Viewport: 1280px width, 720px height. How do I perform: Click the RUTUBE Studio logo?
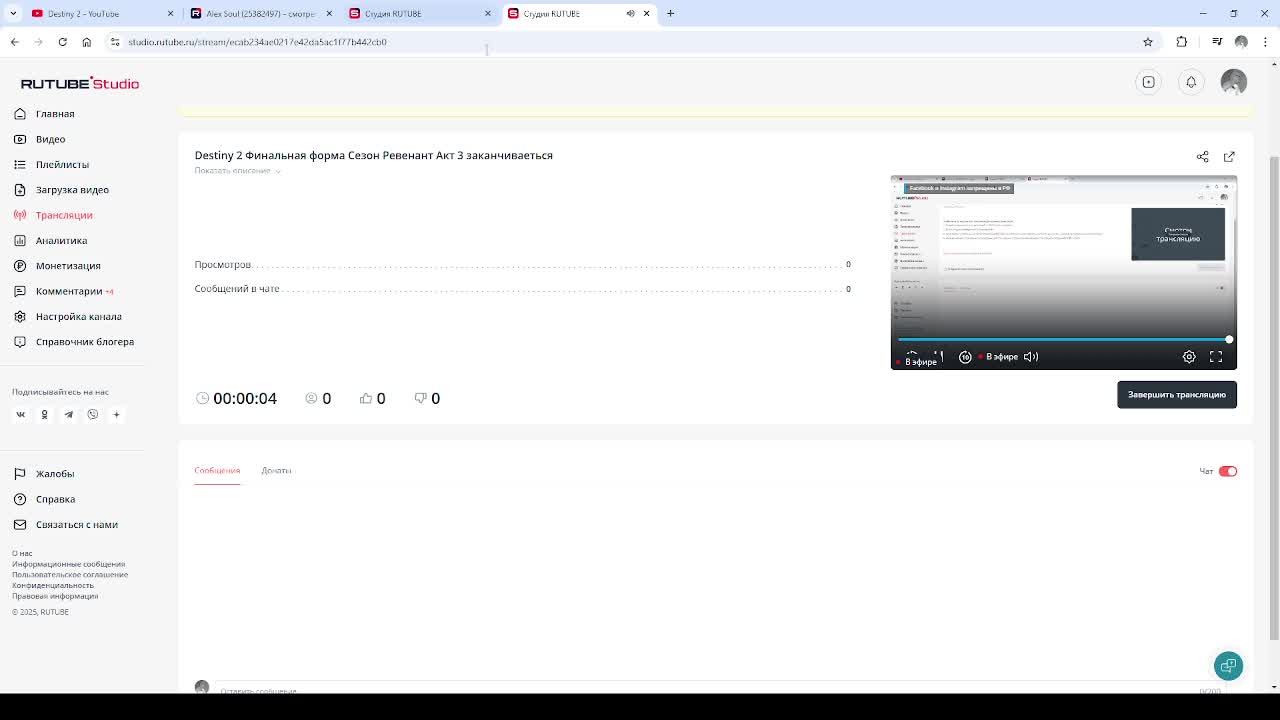[x=80, y=83]
